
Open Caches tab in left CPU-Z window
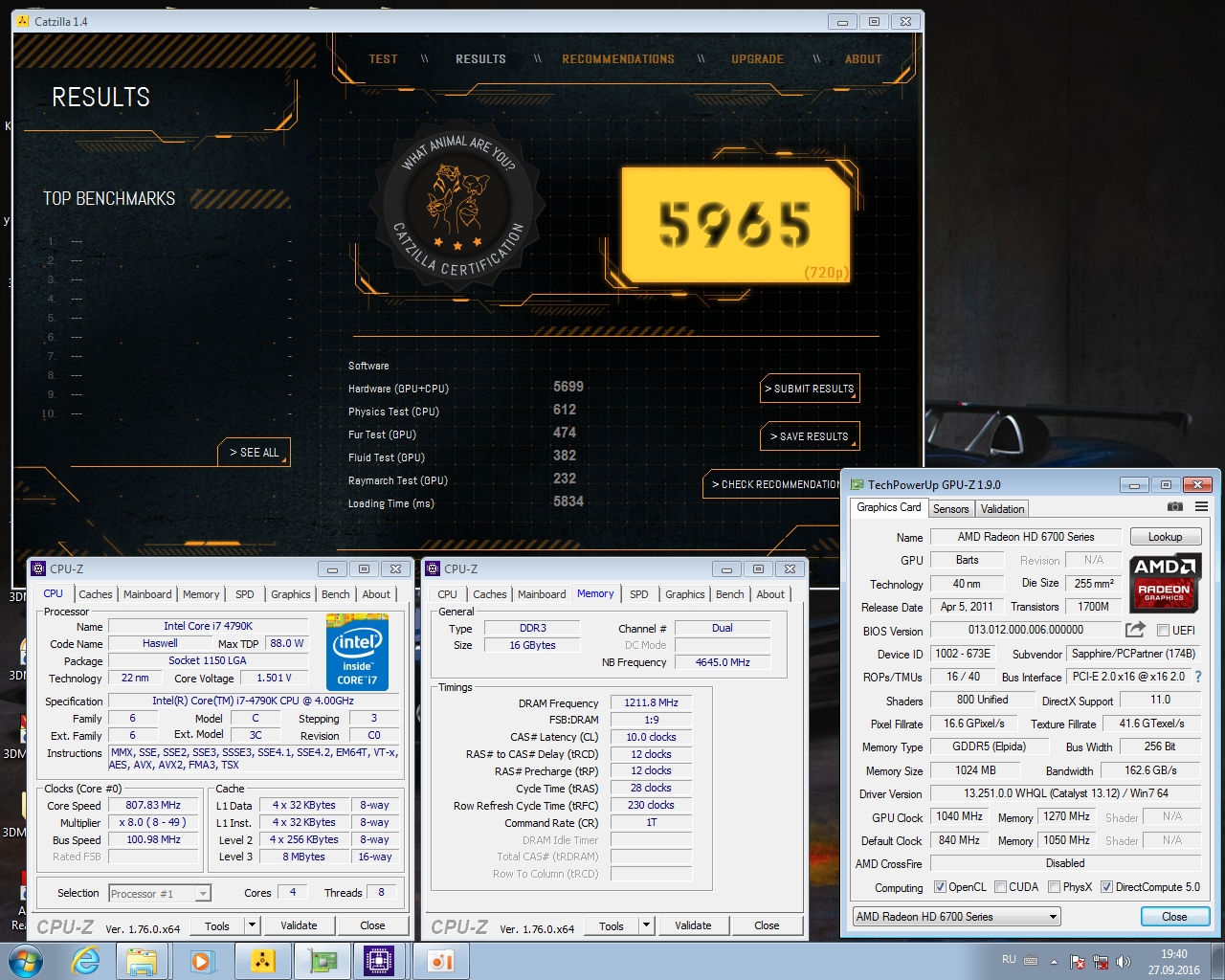click(x=96, y=594)
